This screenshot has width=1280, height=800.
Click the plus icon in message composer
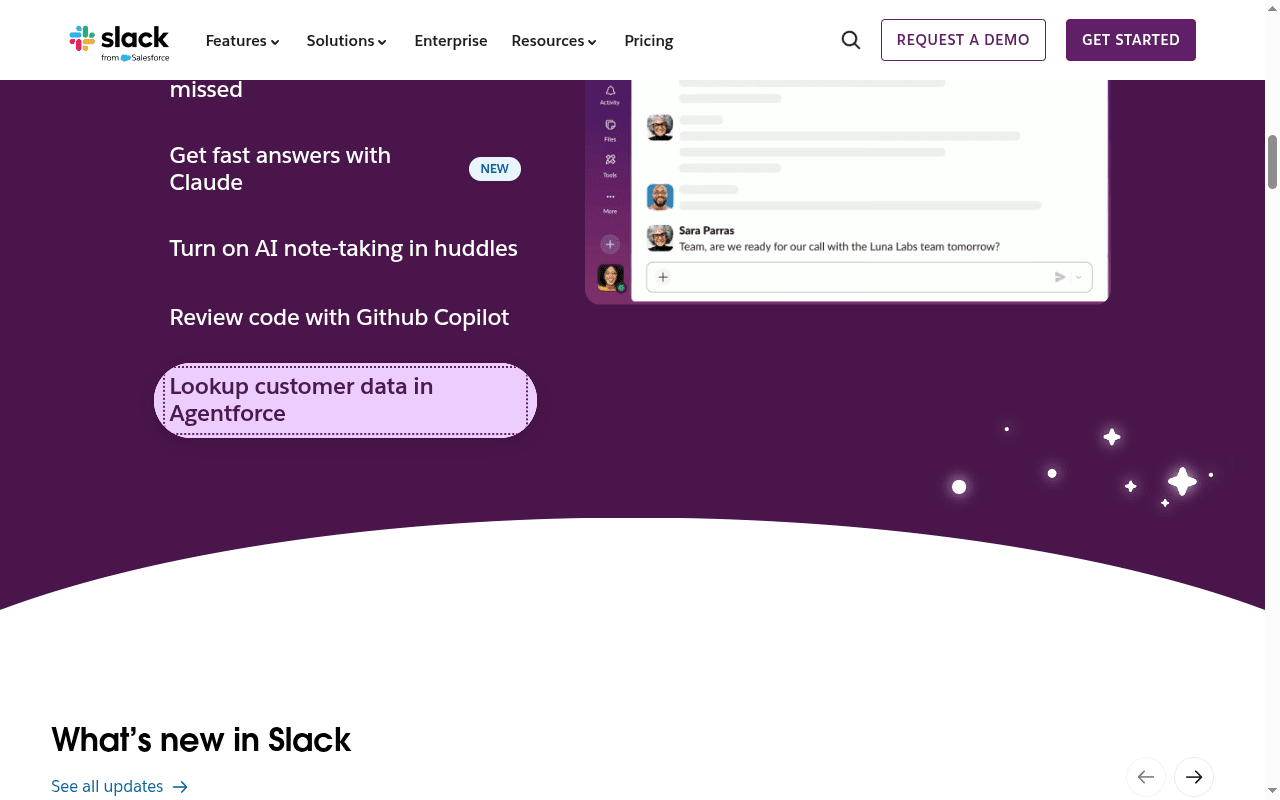click(x=663, y=277)
